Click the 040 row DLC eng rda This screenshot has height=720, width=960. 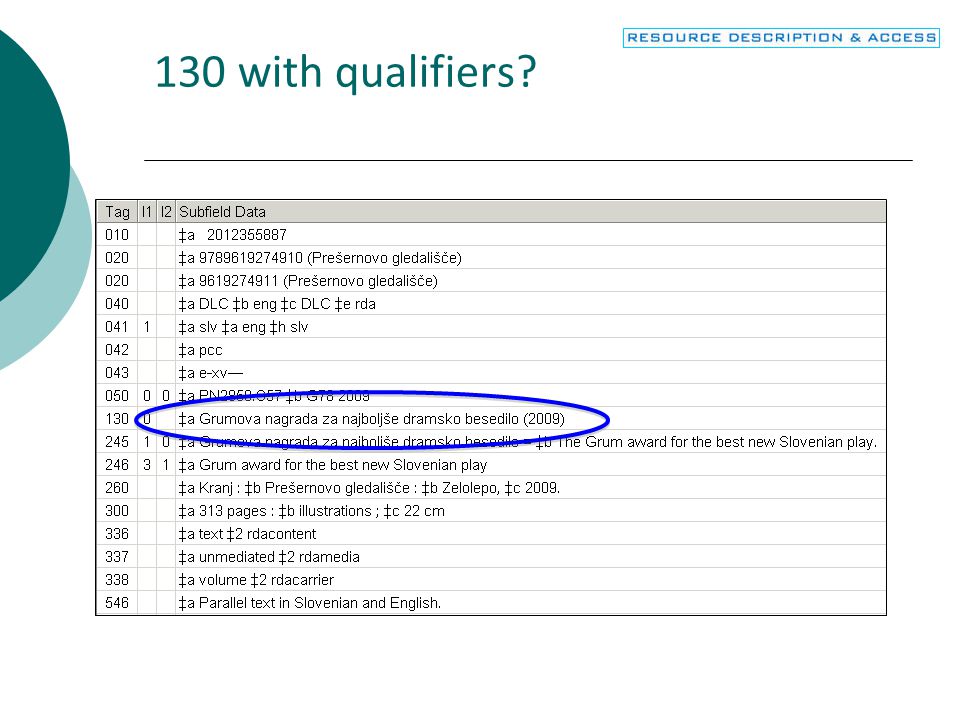[x=491, y=304]
